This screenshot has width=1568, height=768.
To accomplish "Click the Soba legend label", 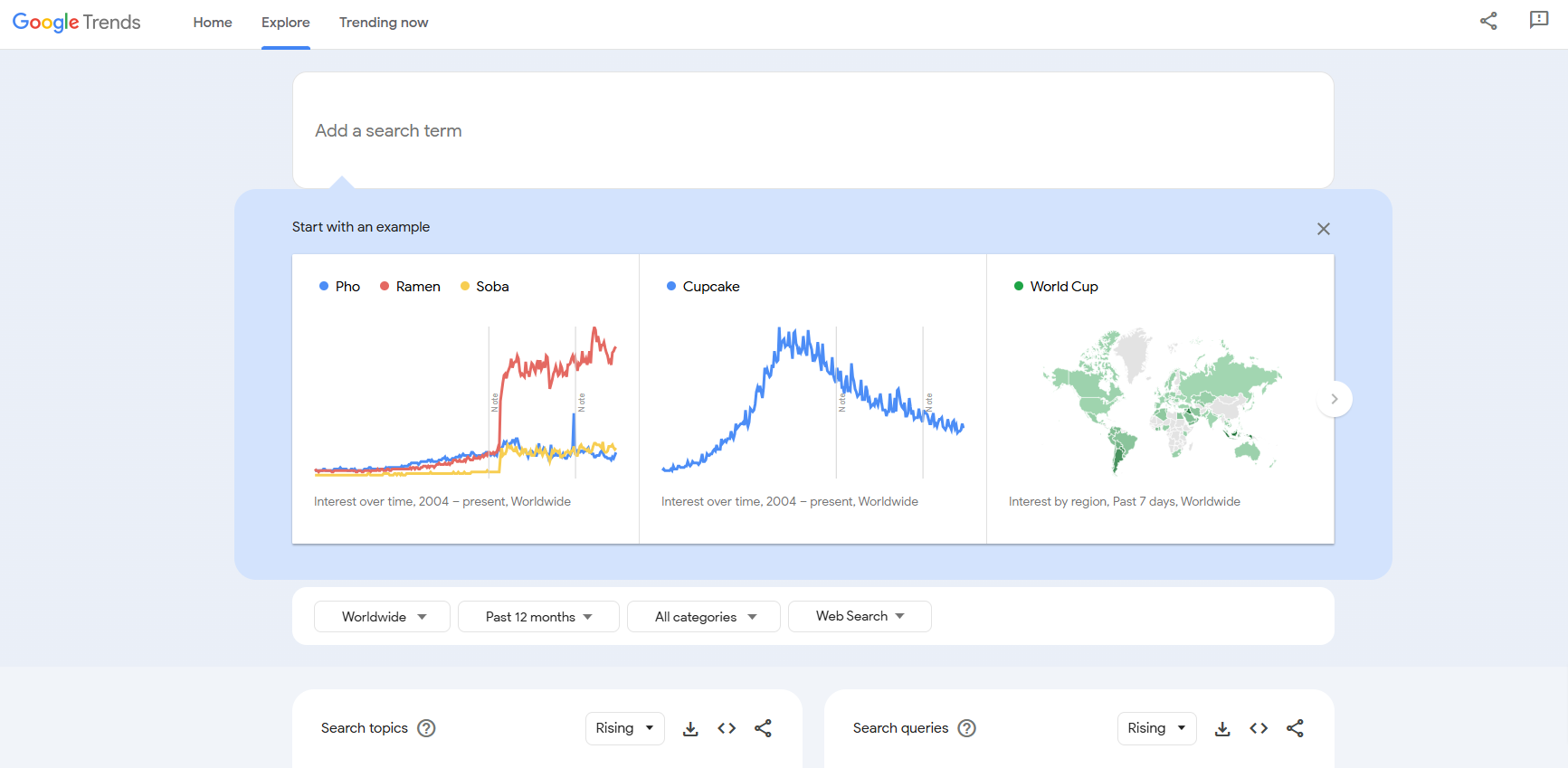I will pos(492,287).
